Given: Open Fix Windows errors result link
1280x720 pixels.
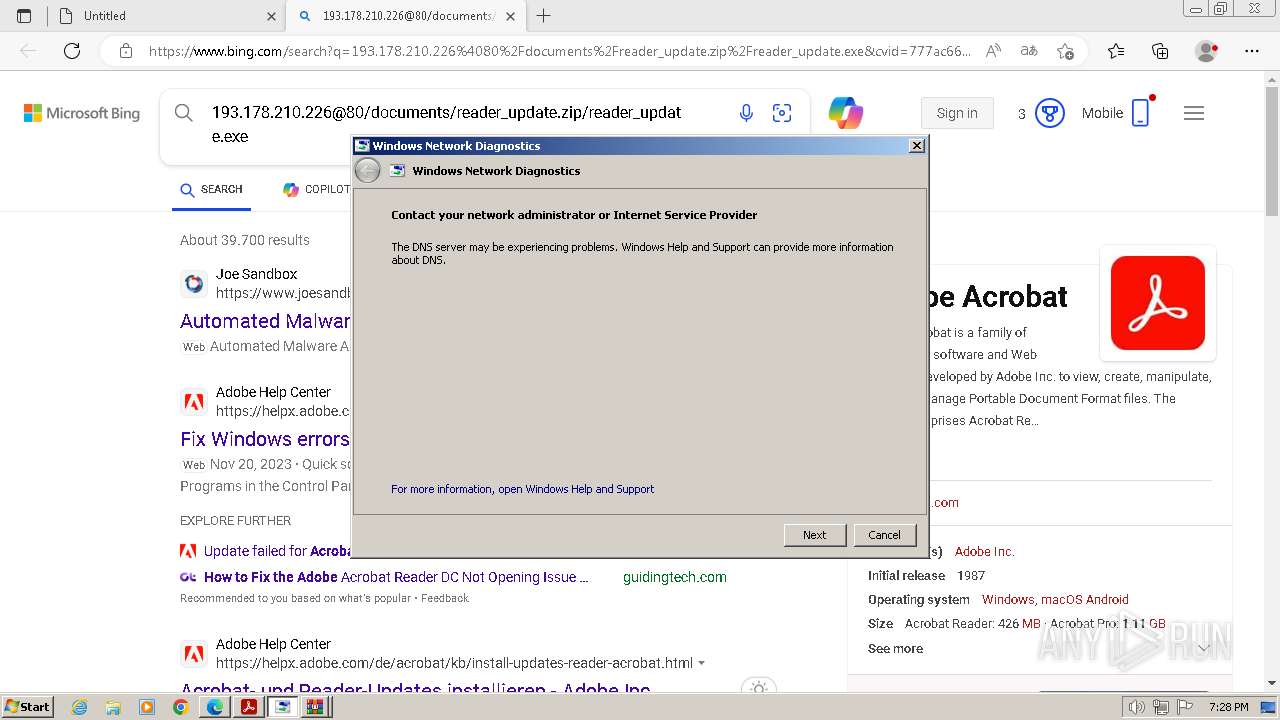Looking at the screenshot, I should (x=265, y=439).
